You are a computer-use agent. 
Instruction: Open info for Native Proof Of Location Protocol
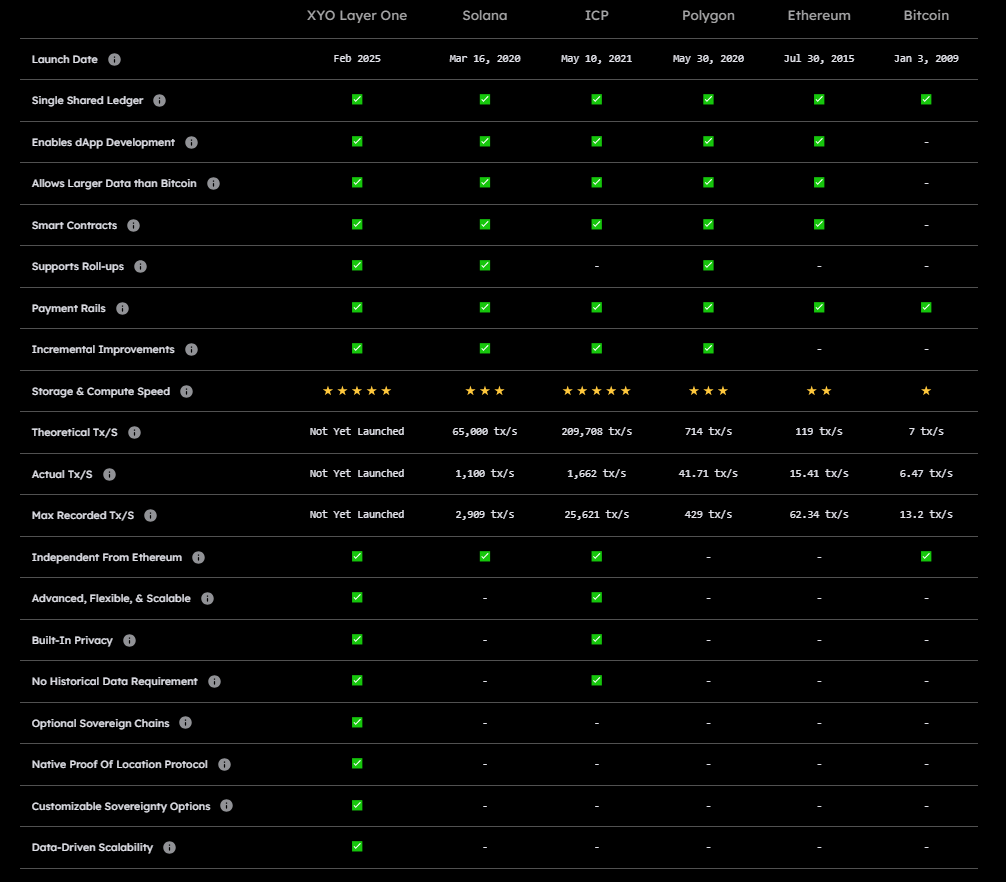click(x=225, y=765)
